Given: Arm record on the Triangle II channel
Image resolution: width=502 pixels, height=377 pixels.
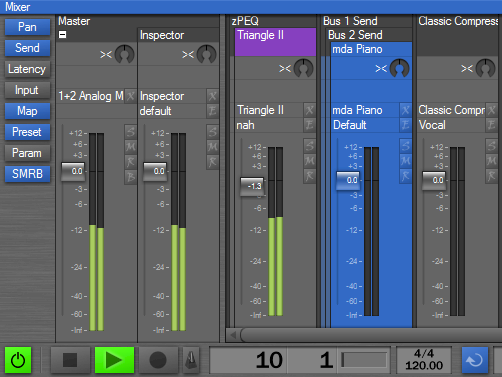Looking at the screenshot, I should 309,176.
